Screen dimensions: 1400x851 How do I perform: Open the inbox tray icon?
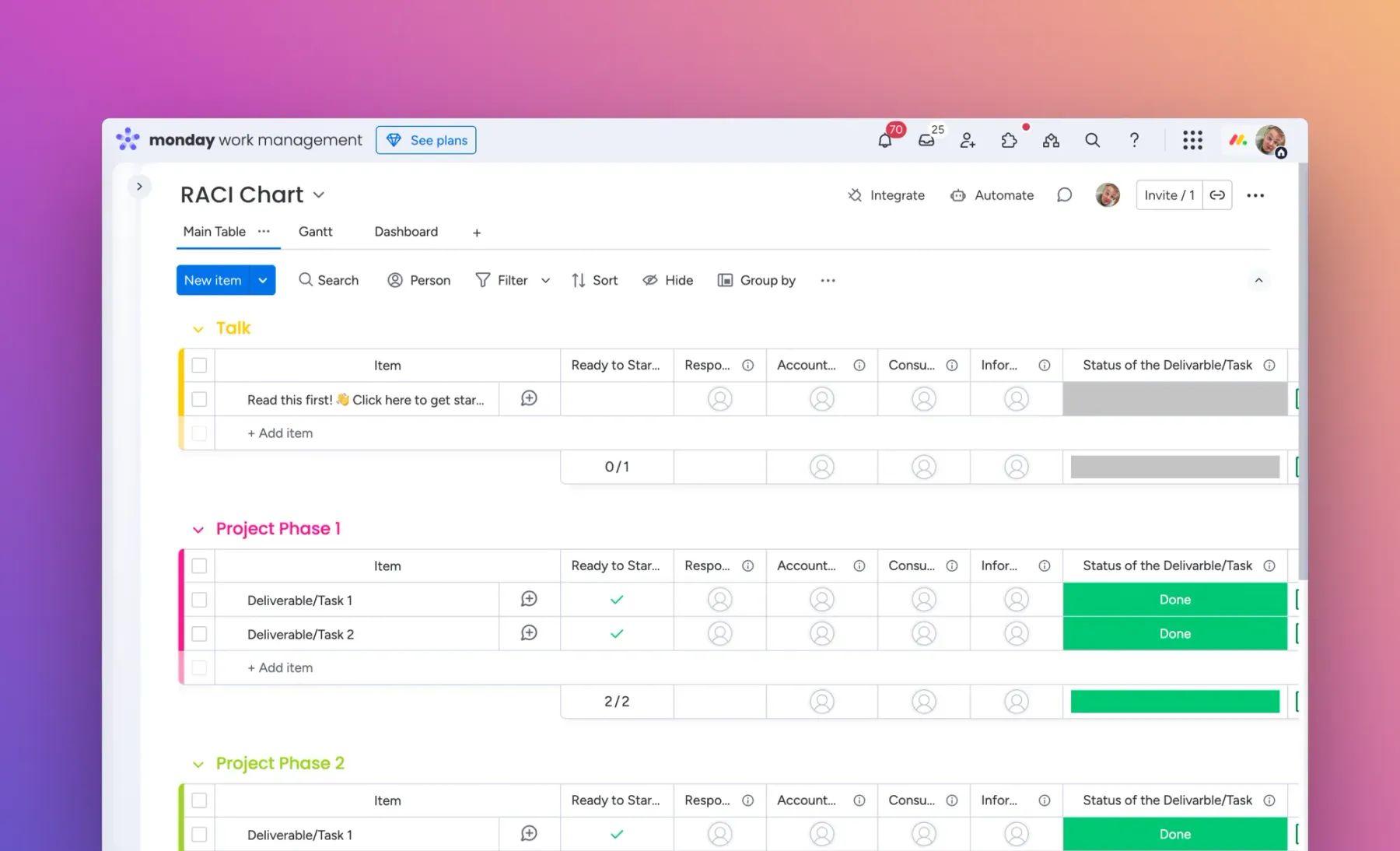(926, 141)
